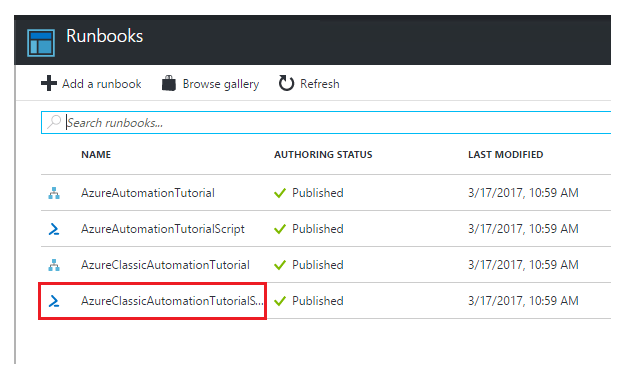Click graphical runbook icon for AzureAutomationTutorial

point(54,193)
